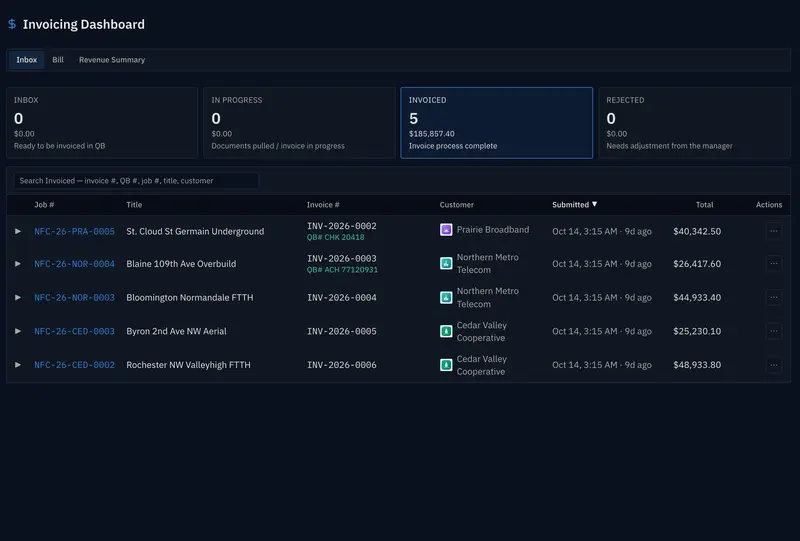Screen dimensions: 800x541
Task: Click the Prairie Broadband customer name
Action: coord(493,230)
